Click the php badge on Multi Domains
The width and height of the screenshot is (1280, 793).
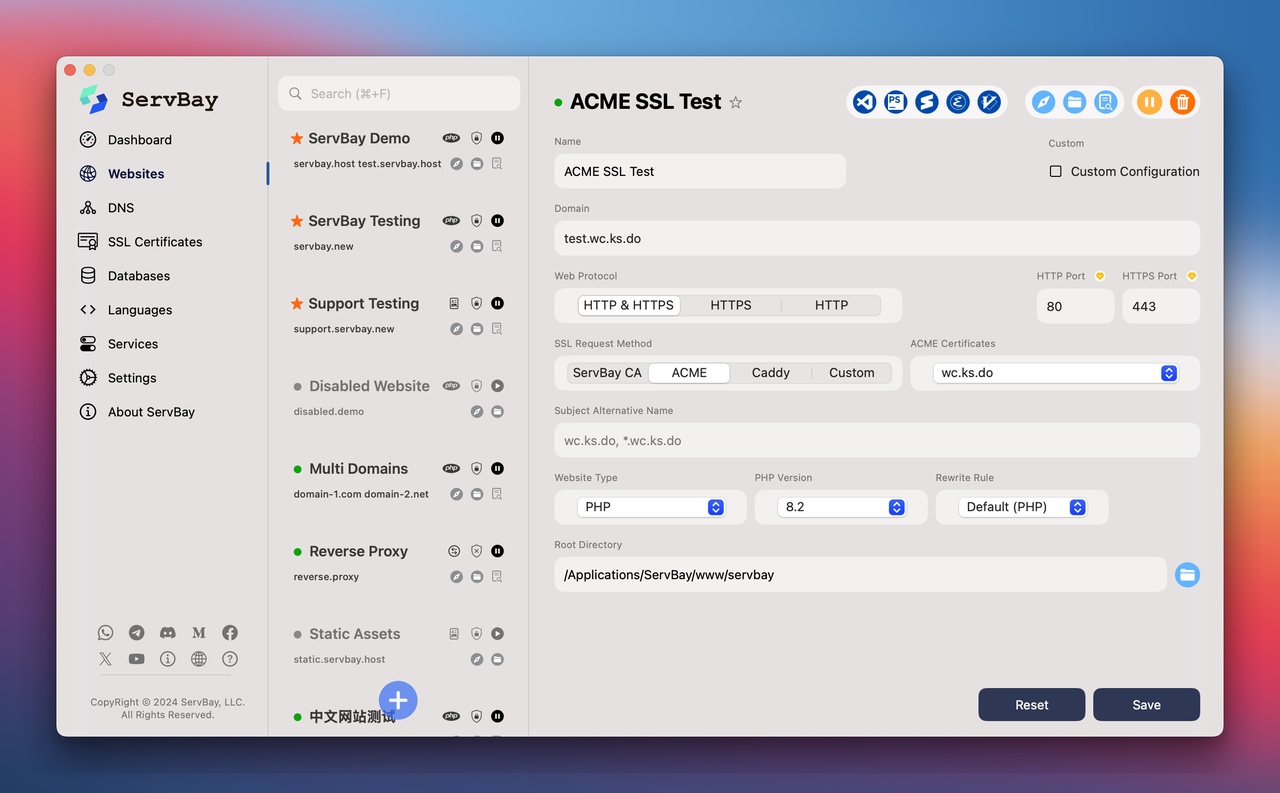pyautogui.click(x=452, y=468)
